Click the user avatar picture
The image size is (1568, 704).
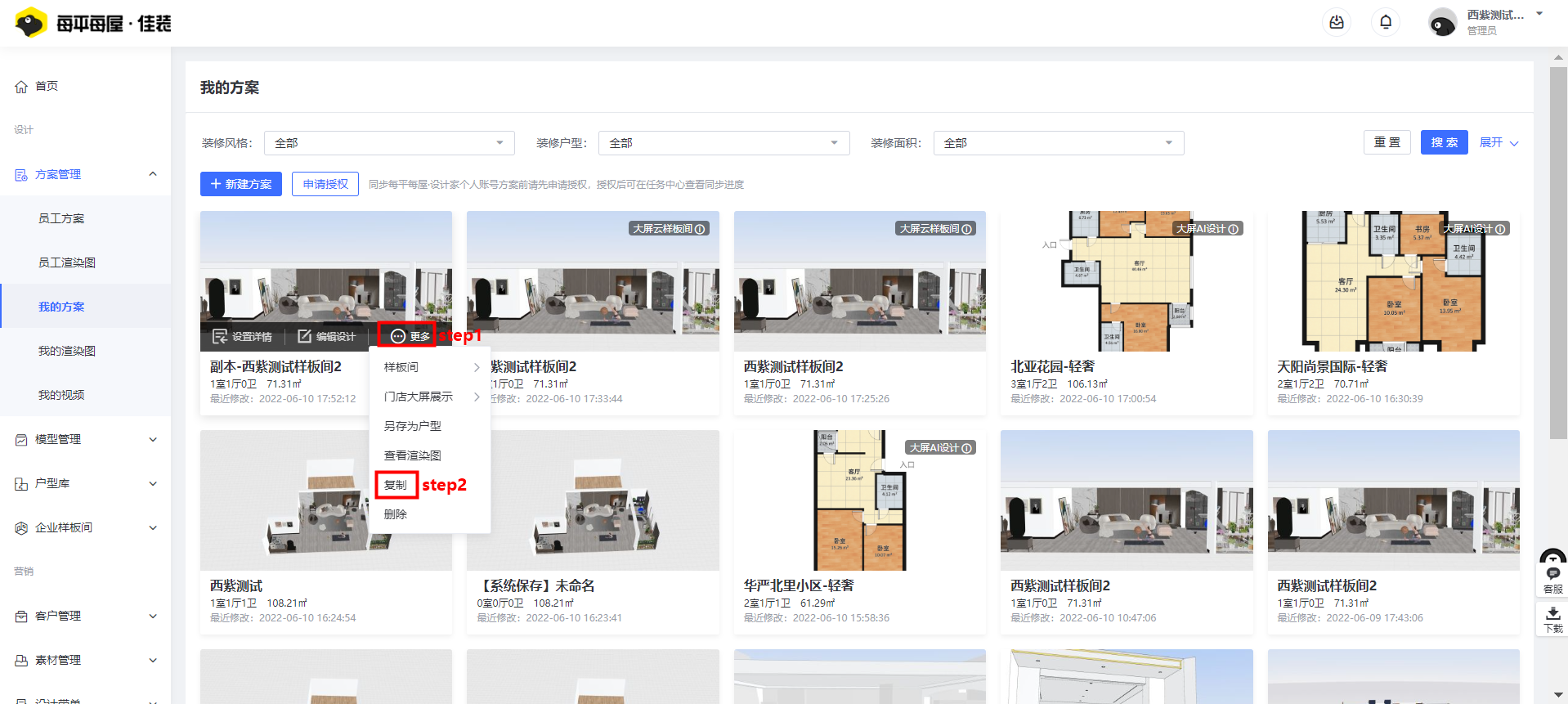1442,22
